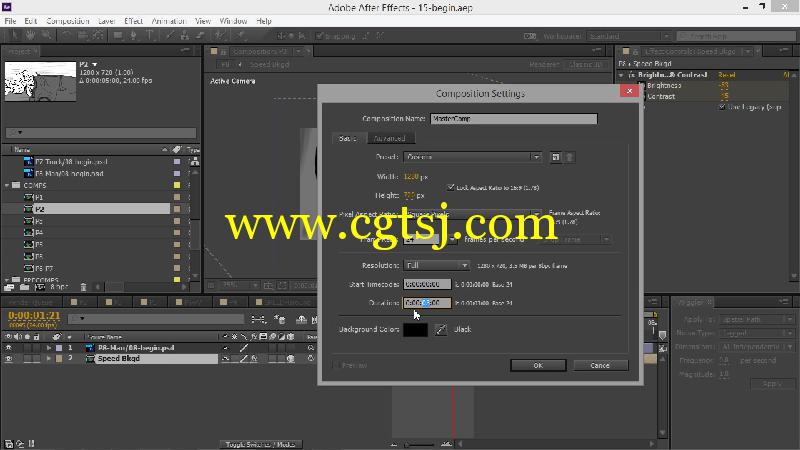Open the Preset dropdown in Composition Settings
The image size is (800, 450).
point(472,157)
